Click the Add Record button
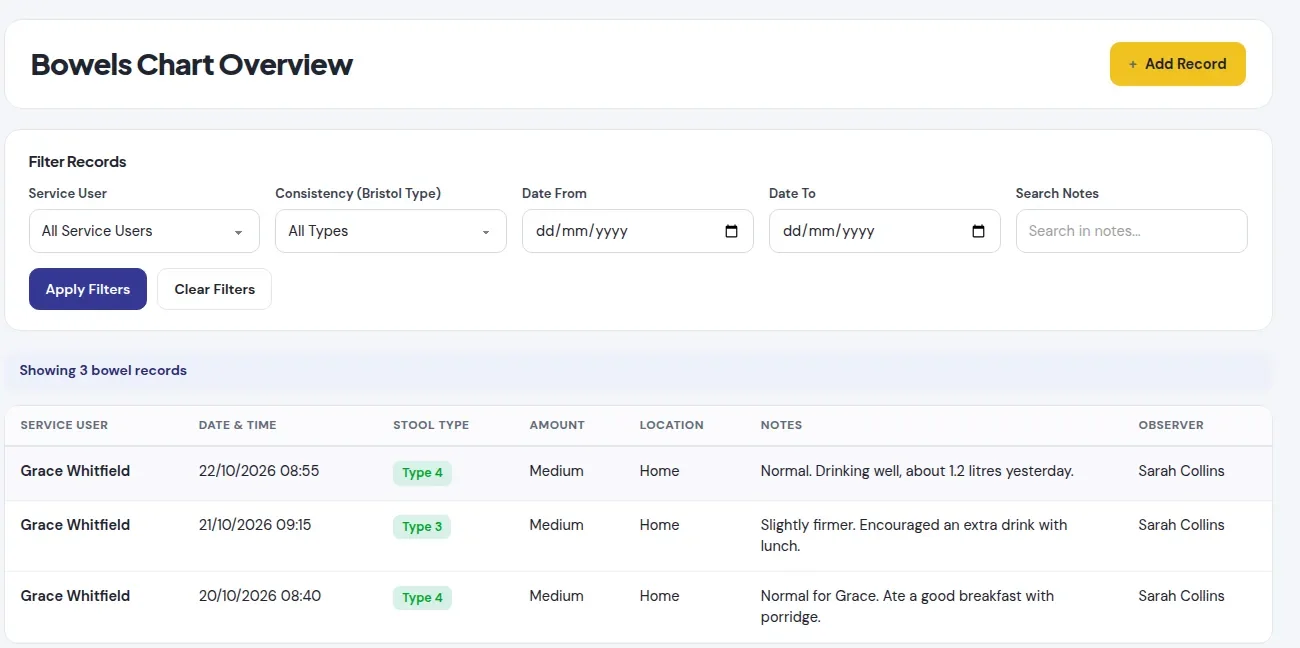This screenshot has width=1300, height=648. (1178, 64)
